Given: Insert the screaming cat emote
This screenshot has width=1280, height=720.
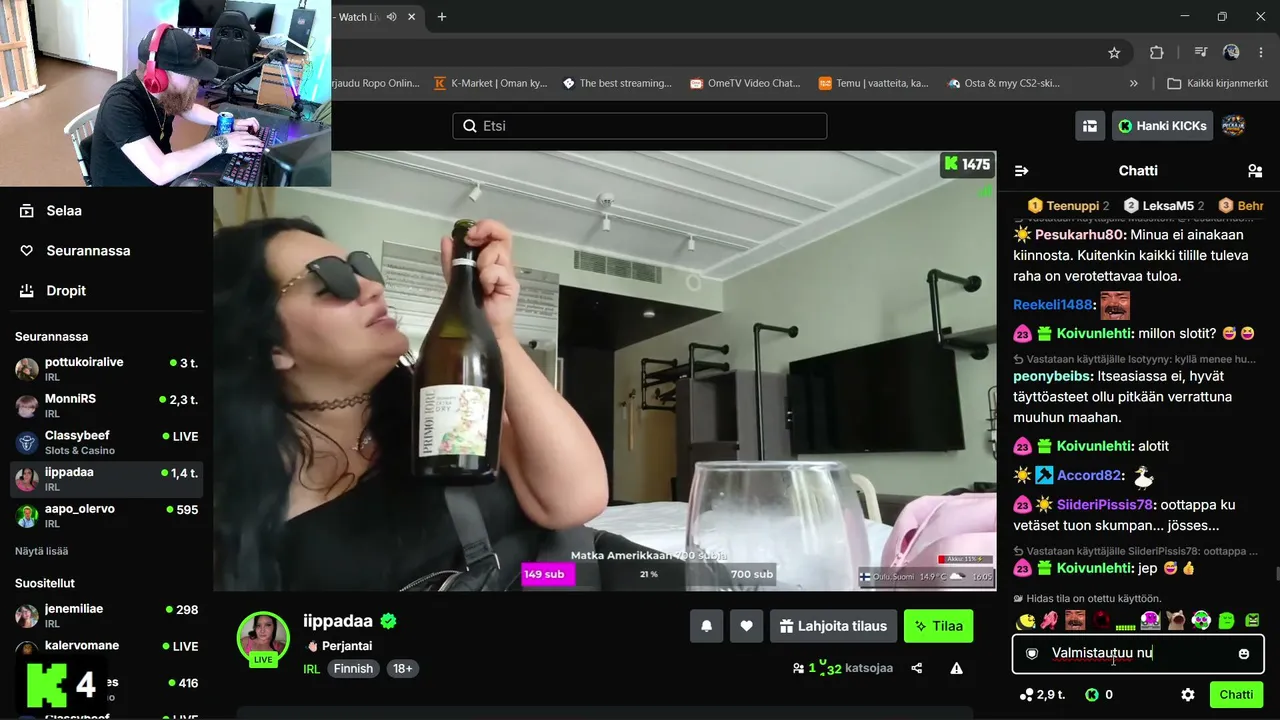Looking at the screenshot, I should 1176,620.
